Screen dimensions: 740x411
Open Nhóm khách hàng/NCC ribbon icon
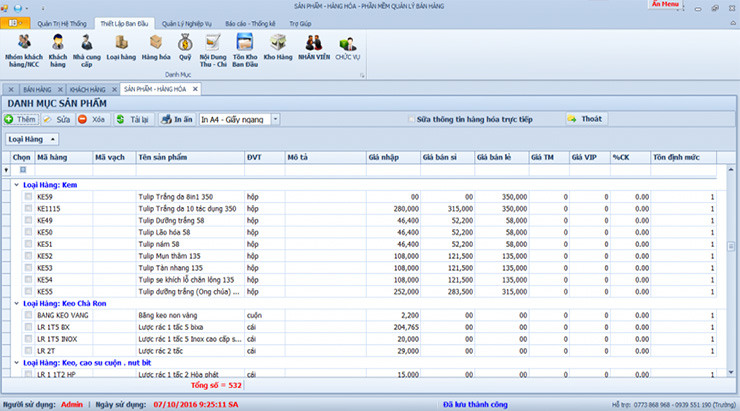point(24,51)
